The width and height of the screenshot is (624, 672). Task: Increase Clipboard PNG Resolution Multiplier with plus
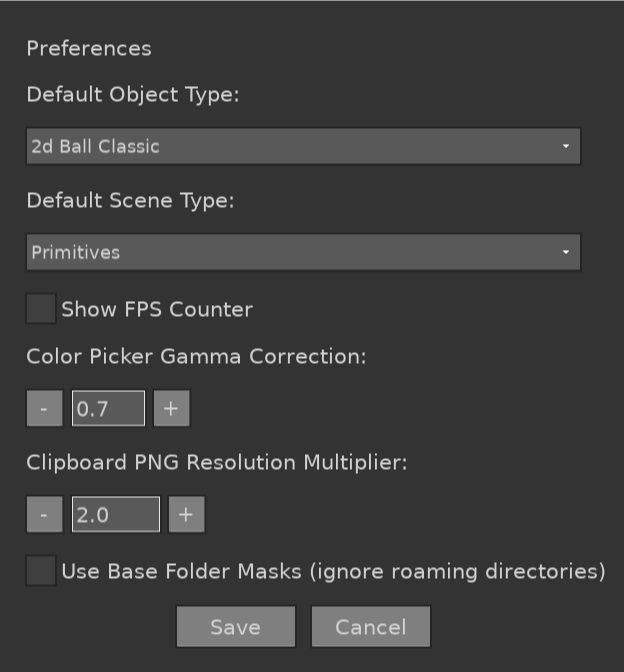tap(186, 515)
